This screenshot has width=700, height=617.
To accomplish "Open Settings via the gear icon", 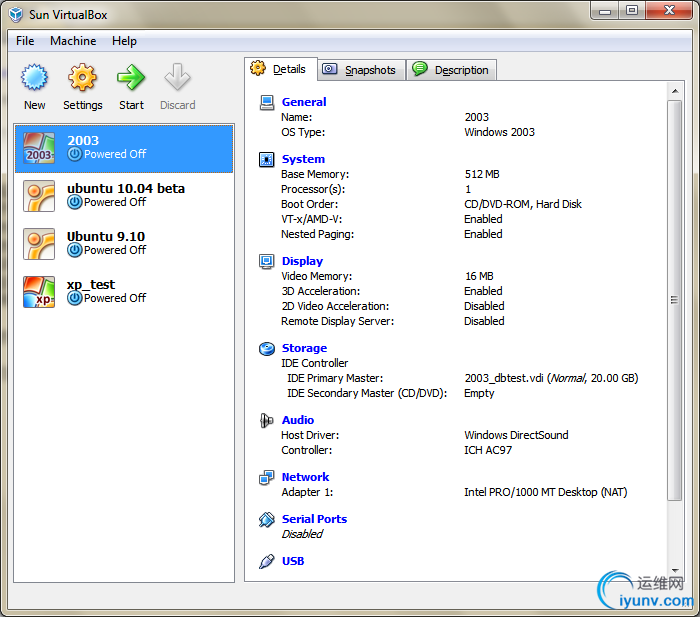I will point(83,77).
